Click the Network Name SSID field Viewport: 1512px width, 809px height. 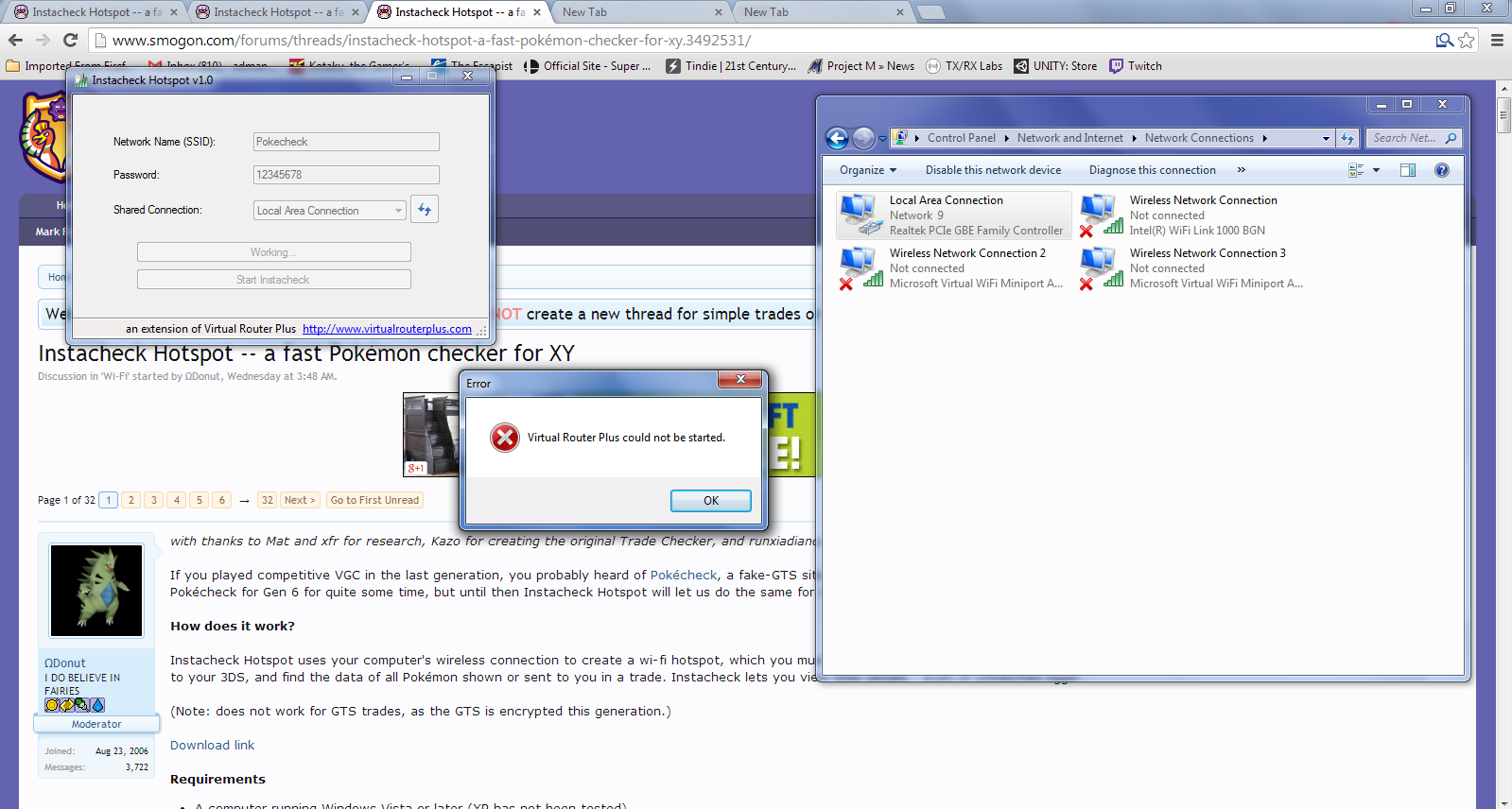click(x=346, y=142)
